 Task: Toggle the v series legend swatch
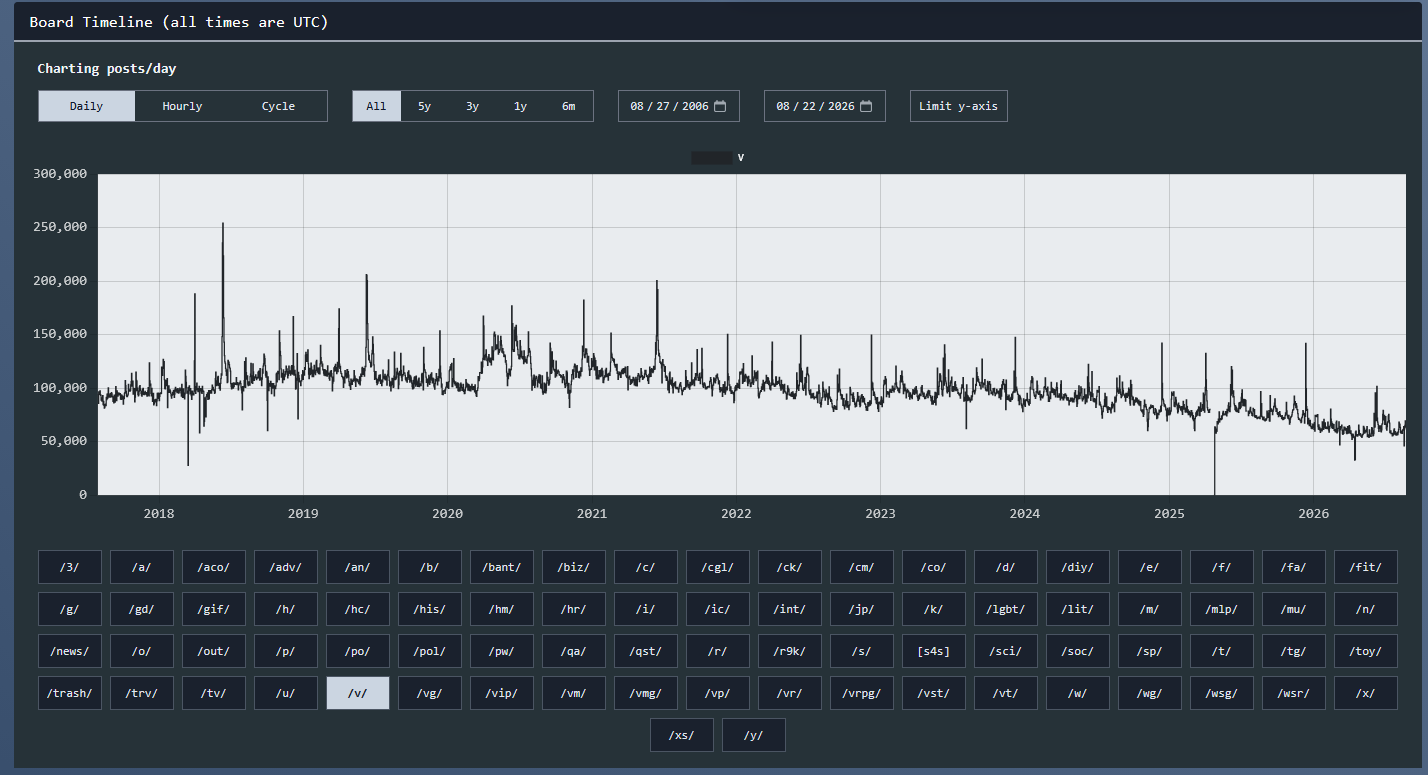click(711, 157)
